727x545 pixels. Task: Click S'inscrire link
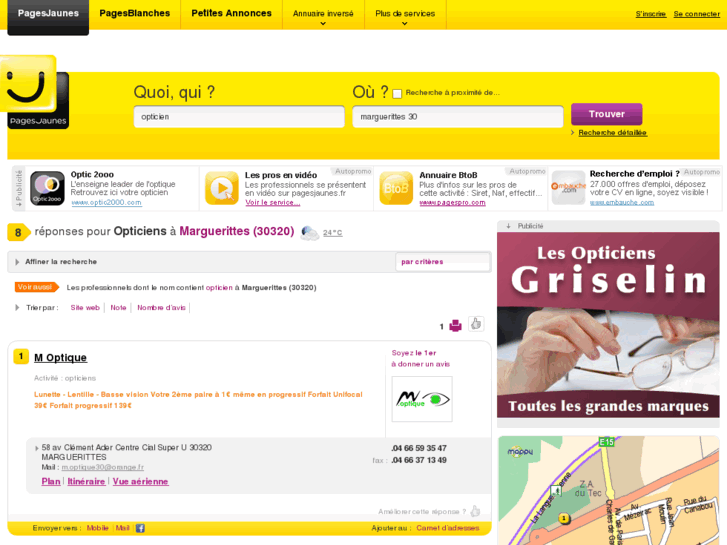(650, 14)
